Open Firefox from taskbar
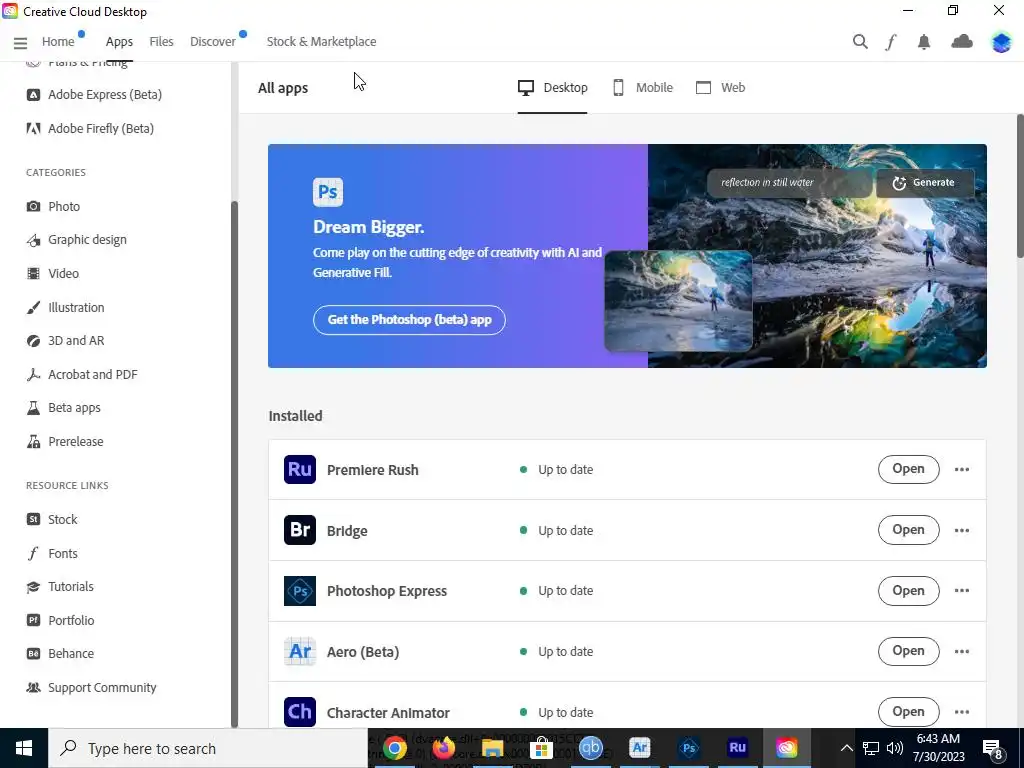Viewport: 1024px width, 768px height. (443, 748)
